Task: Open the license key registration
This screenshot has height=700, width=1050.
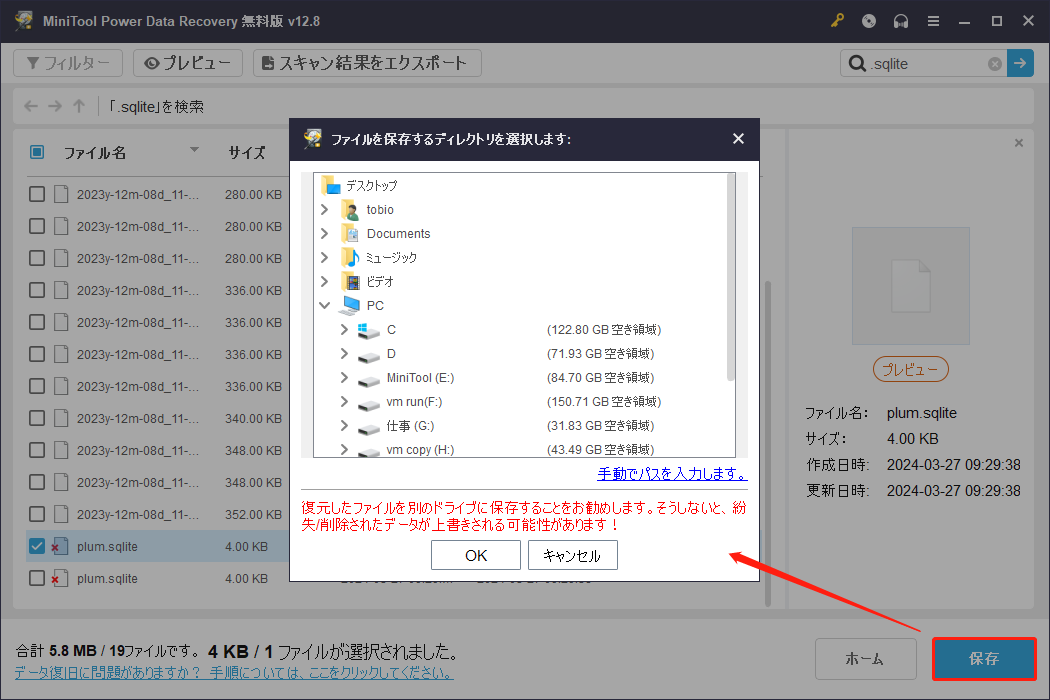Action: coord(837,20)
